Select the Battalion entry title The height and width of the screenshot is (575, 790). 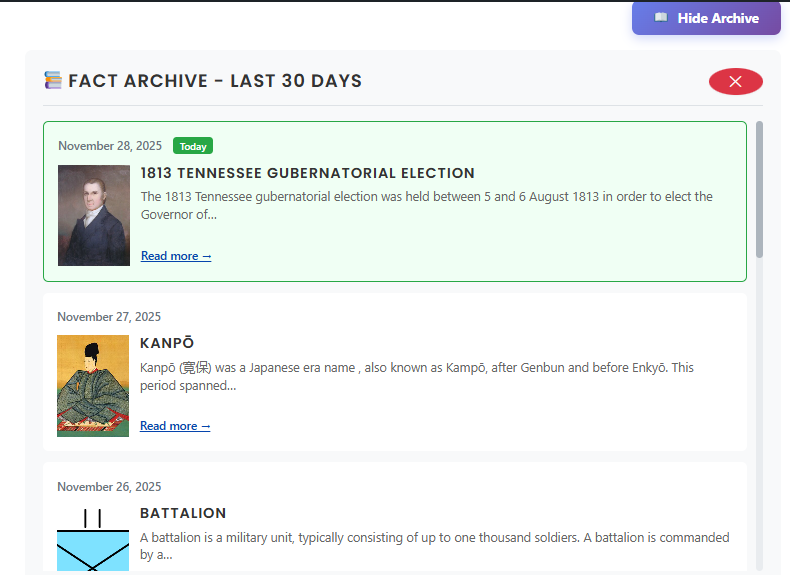click(x=183, y=513)
